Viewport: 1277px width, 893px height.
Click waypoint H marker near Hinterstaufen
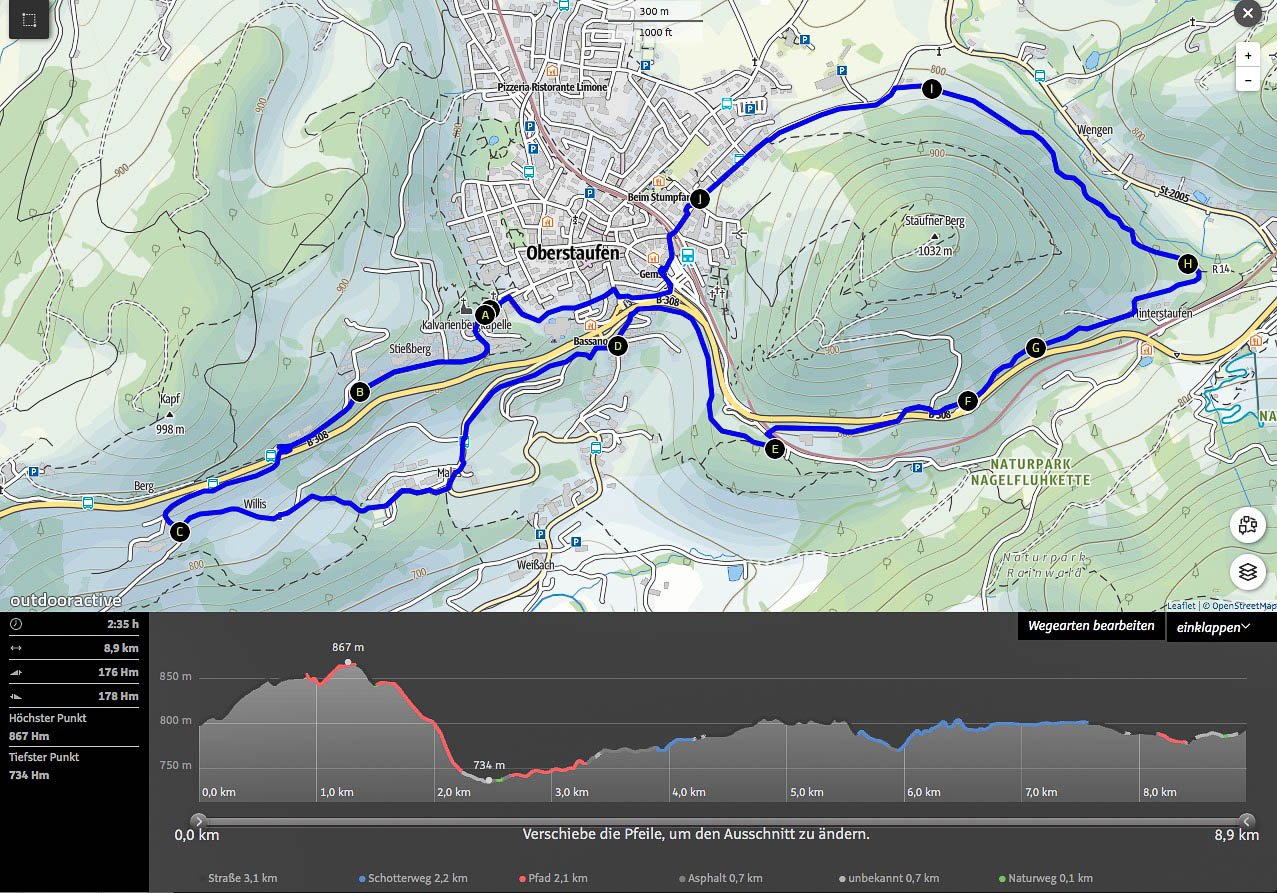coord(1187,264)
